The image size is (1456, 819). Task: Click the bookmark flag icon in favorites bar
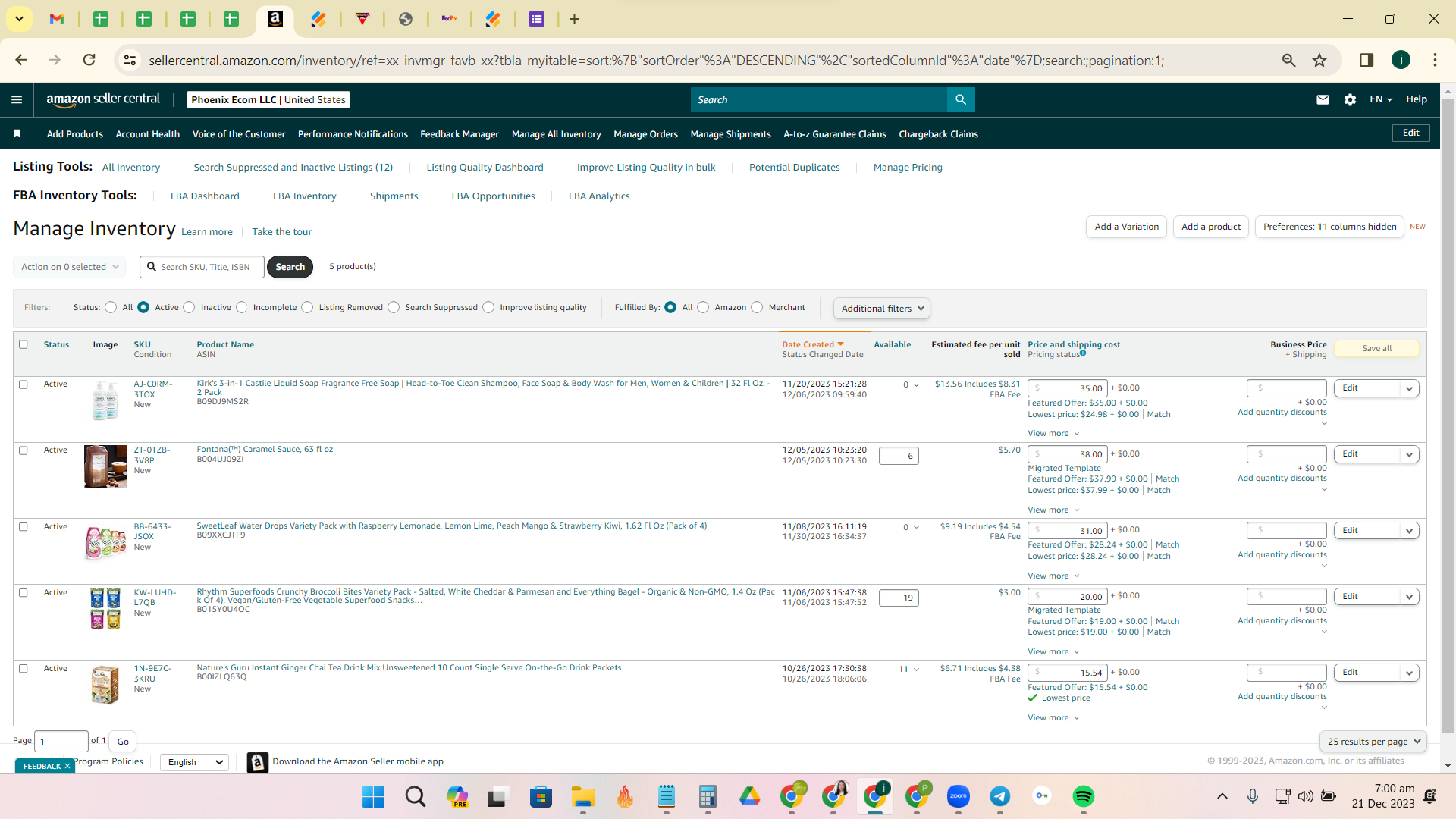[17, 133]
